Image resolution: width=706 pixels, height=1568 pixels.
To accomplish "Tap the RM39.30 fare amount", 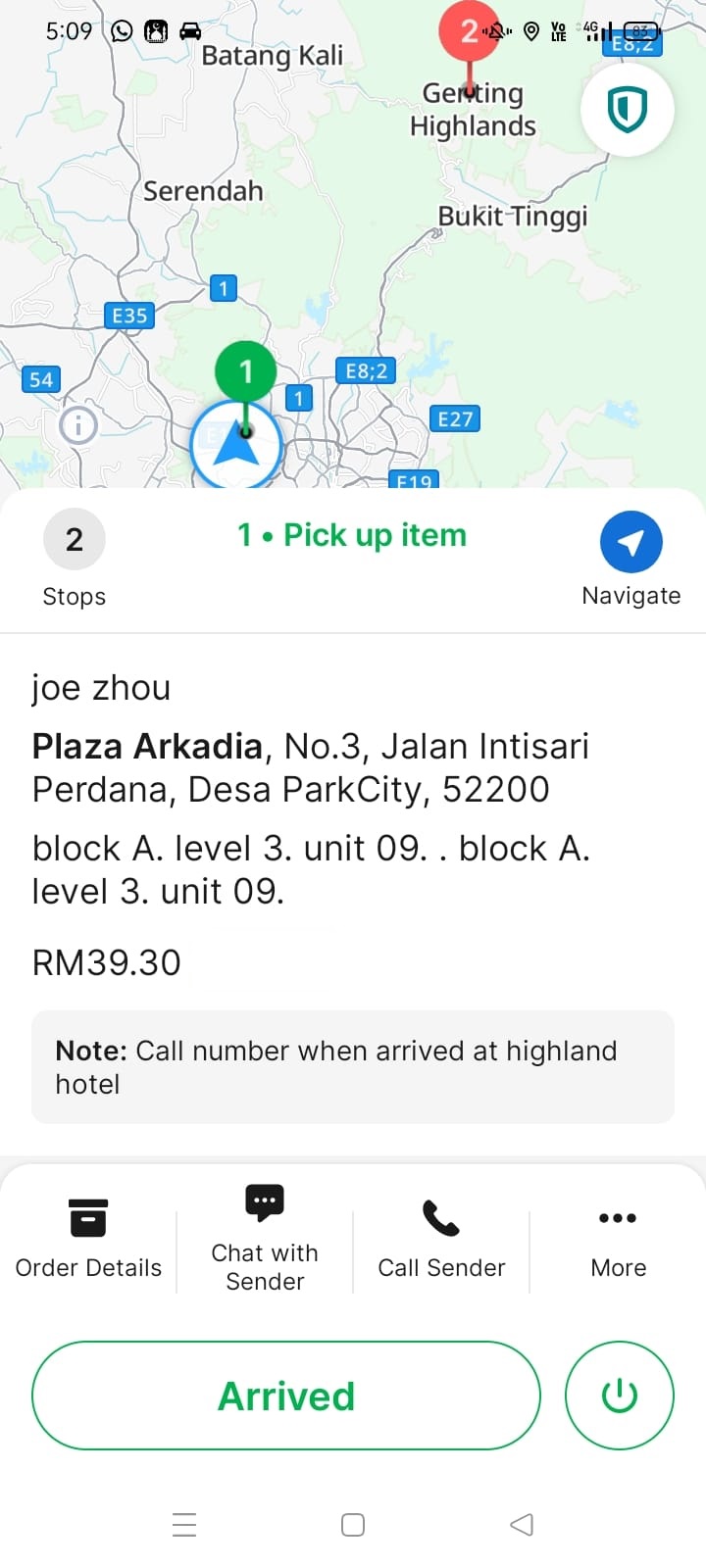I will [x=107, y=962].
